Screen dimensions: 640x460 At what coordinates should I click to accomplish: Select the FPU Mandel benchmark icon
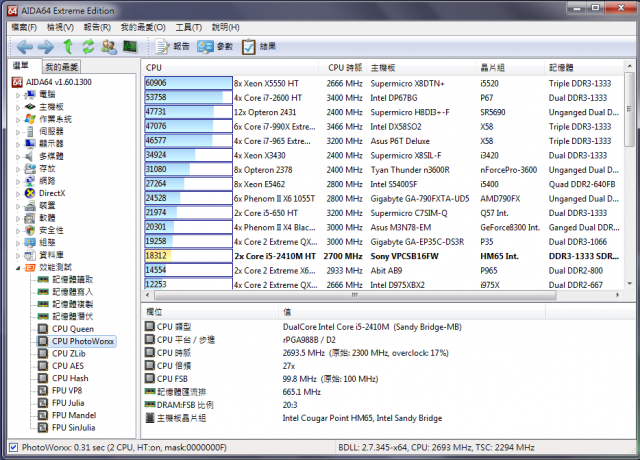click(42, 415)
